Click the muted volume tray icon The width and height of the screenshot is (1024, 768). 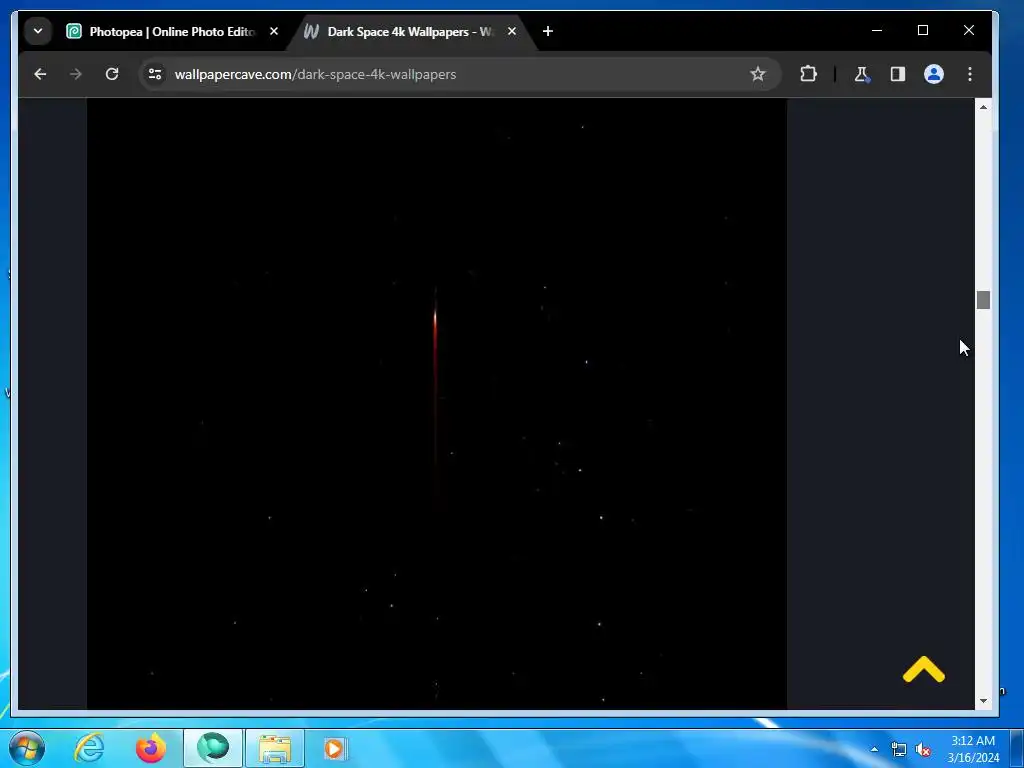point(923,749)
